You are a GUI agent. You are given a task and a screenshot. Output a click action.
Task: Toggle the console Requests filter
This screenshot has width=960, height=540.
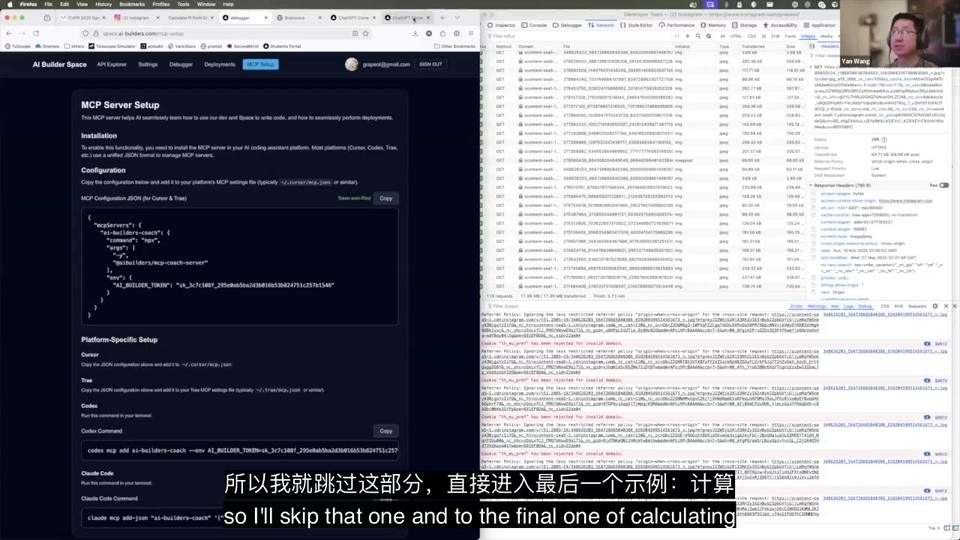point(917,306)
